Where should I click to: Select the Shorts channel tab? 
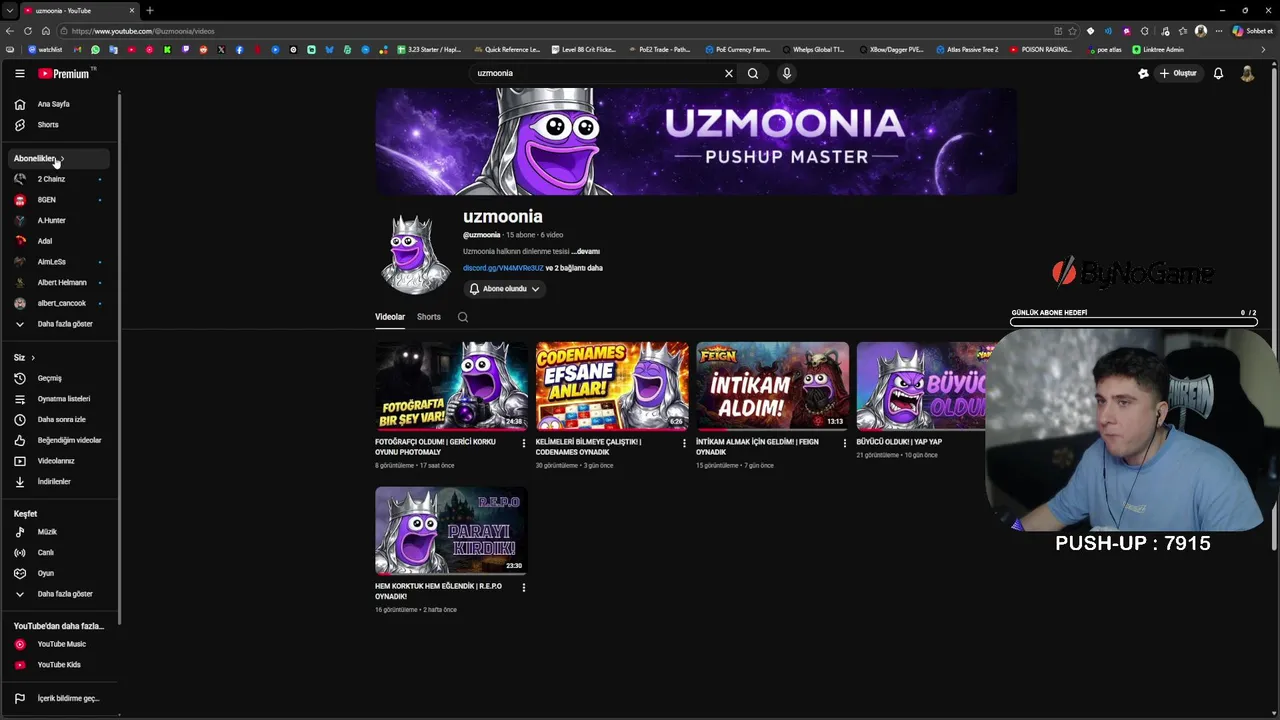pyautogui.click(x=429, y=317)
